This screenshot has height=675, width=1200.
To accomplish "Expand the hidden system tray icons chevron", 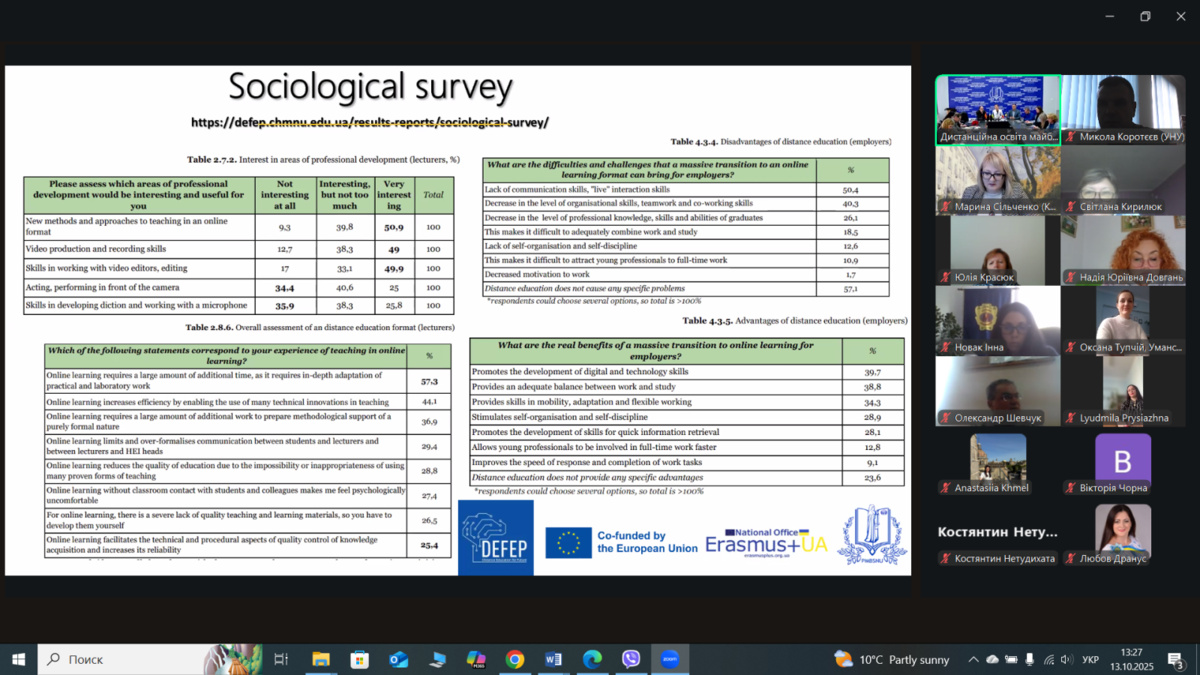I will [x=973, y=660].
